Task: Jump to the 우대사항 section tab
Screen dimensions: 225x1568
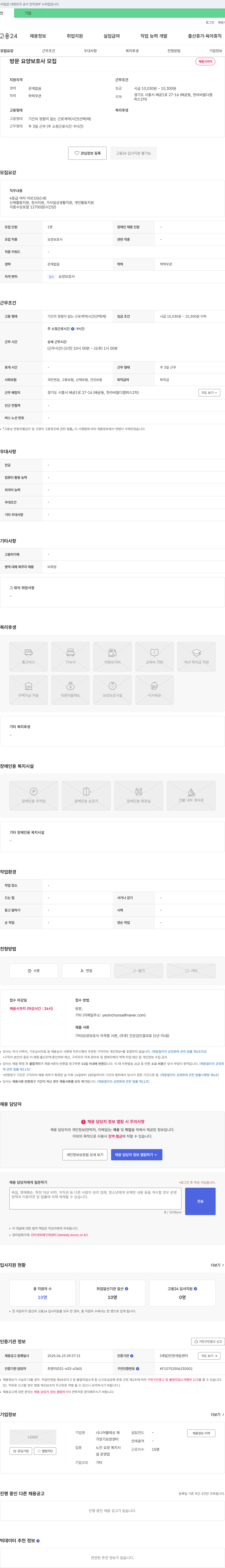Action: point(90,51)
